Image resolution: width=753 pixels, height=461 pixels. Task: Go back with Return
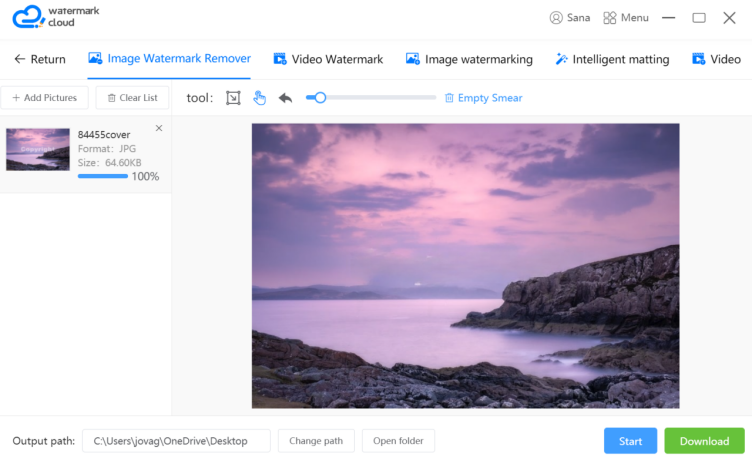[40, 59]
